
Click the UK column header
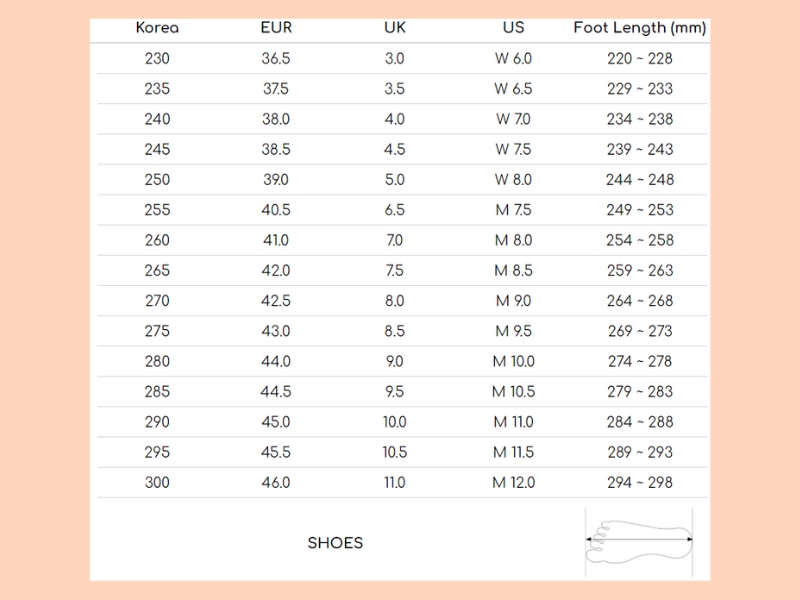click(394, 28)
